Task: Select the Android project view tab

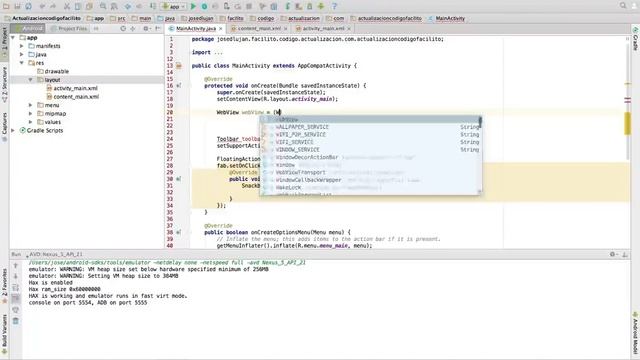Action: [x=28, y=29]
